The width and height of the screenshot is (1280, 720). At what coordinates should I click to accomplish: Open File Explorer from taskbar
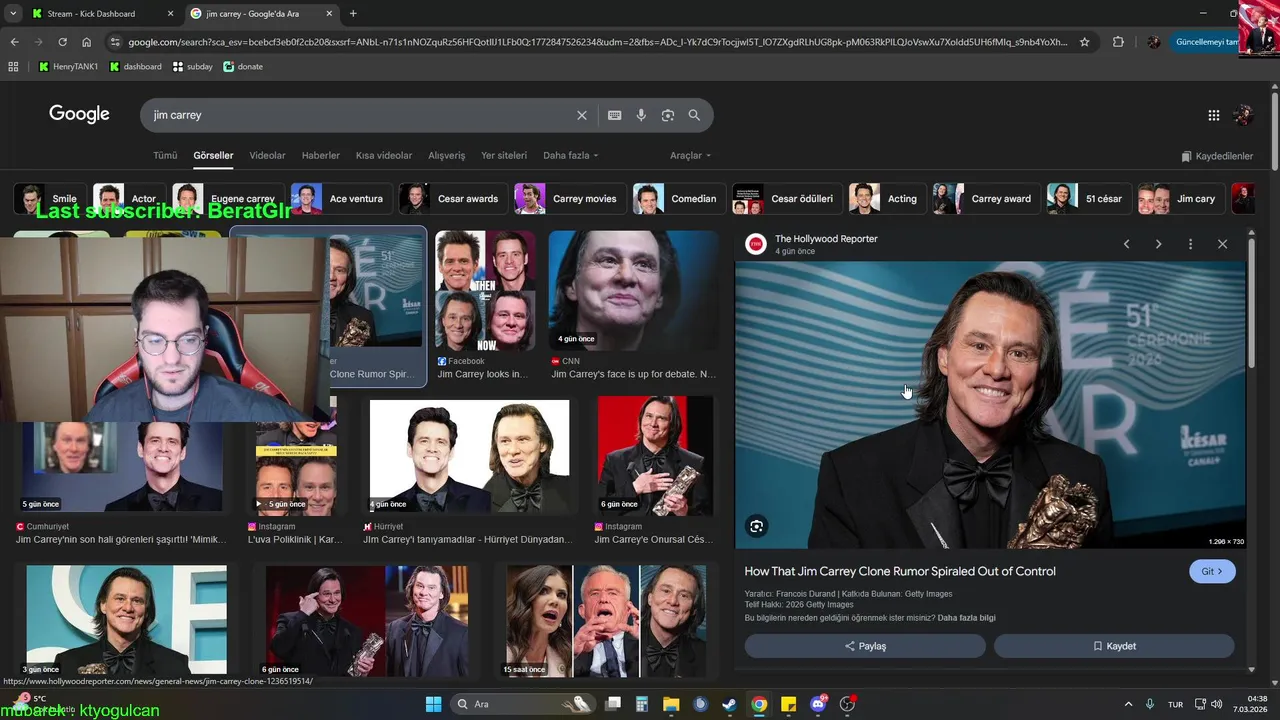(x=671, y=704)
